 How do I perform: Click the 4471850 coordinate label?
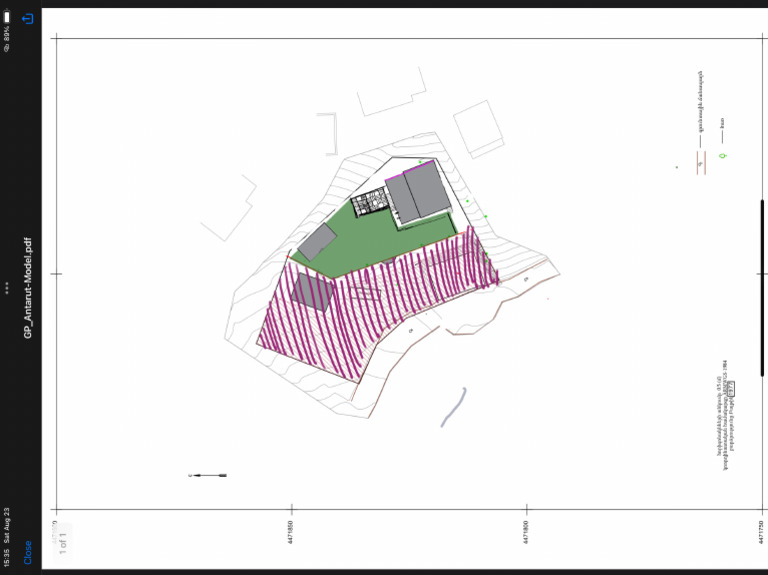coord(291,532)
